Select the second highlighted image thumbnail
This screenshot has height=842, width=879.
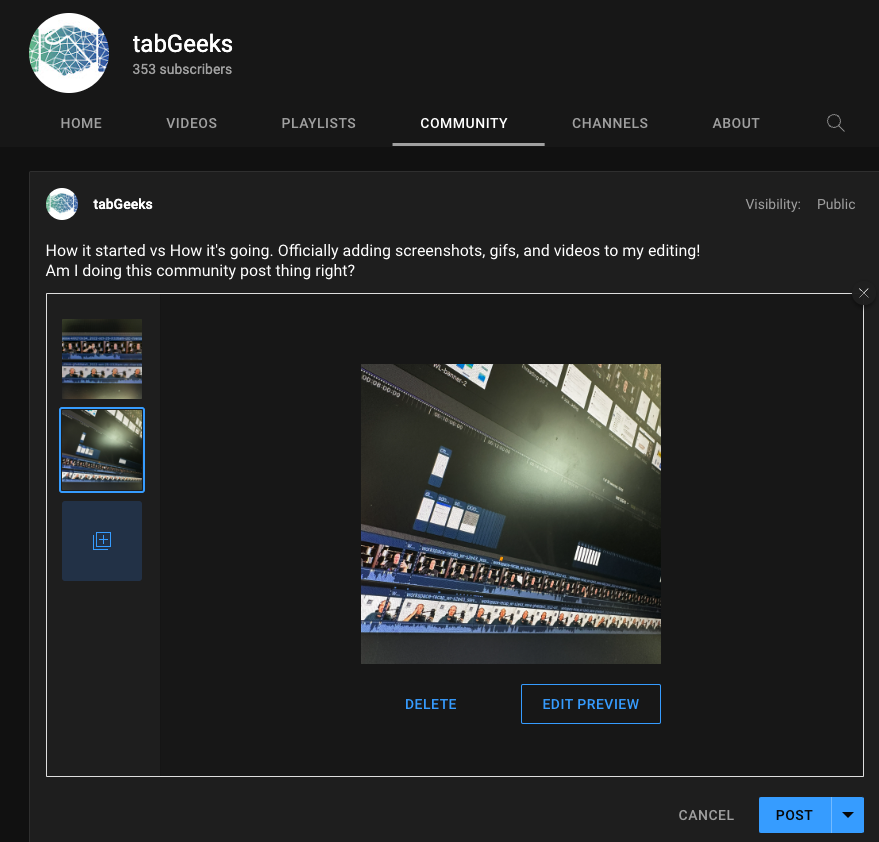[x=101, y=450]
